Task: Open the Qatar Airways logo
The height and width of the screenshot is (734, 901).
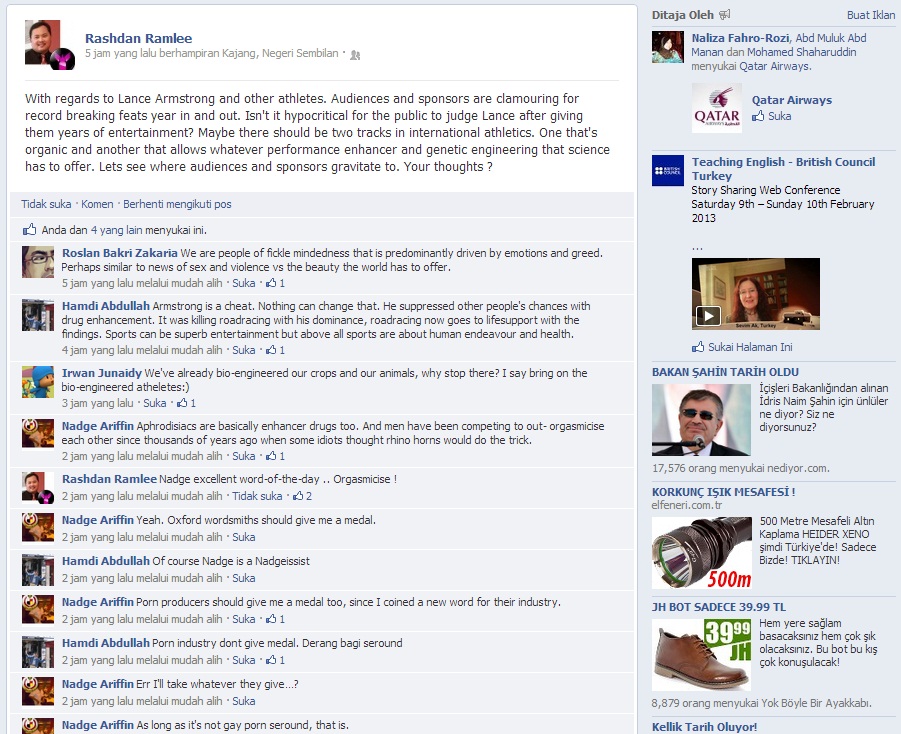Action: pos(717,108)
